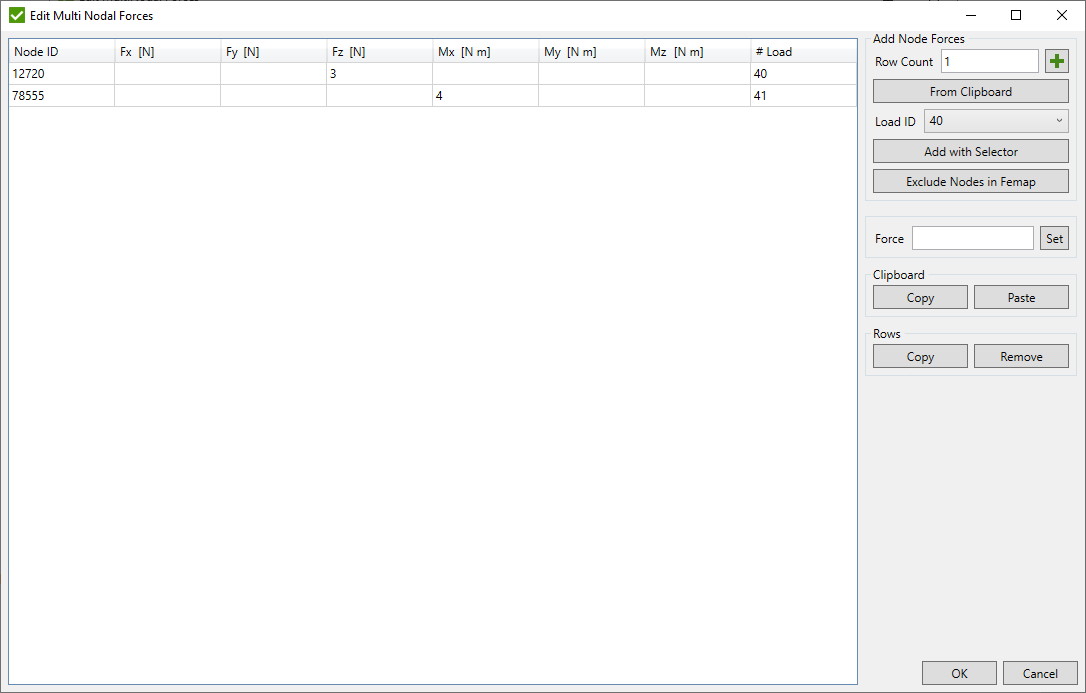
Task: Focus the Row Count input field
Action: coord(989,62)
